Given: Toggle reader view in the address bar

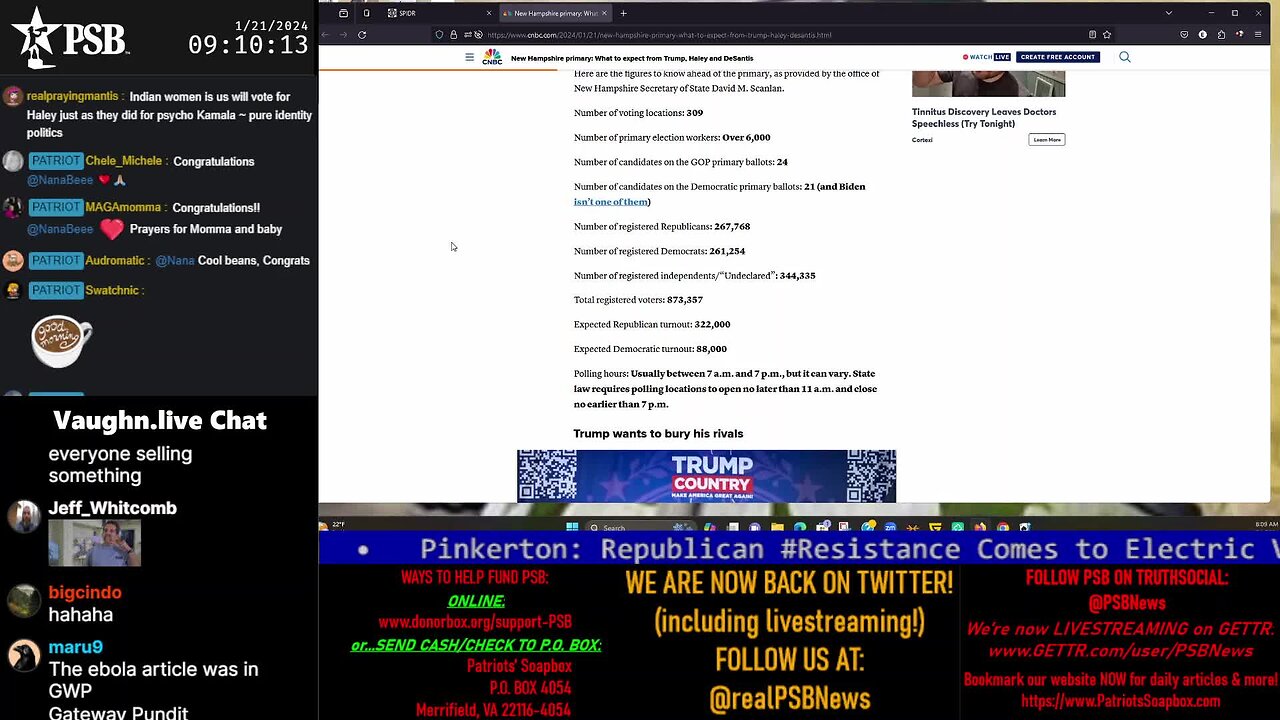Looking at the screenshot, I should (x=1092, y=35).
